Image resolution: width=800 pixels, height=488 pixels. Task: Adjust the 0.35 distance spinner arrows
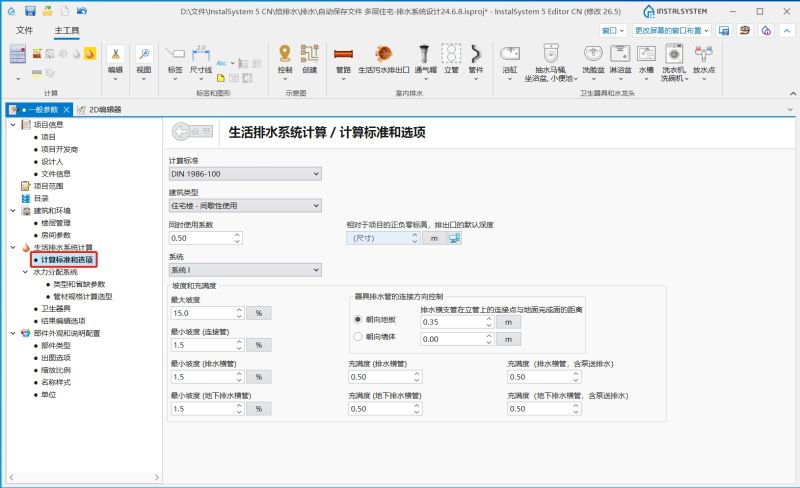[x=489, y=322]
